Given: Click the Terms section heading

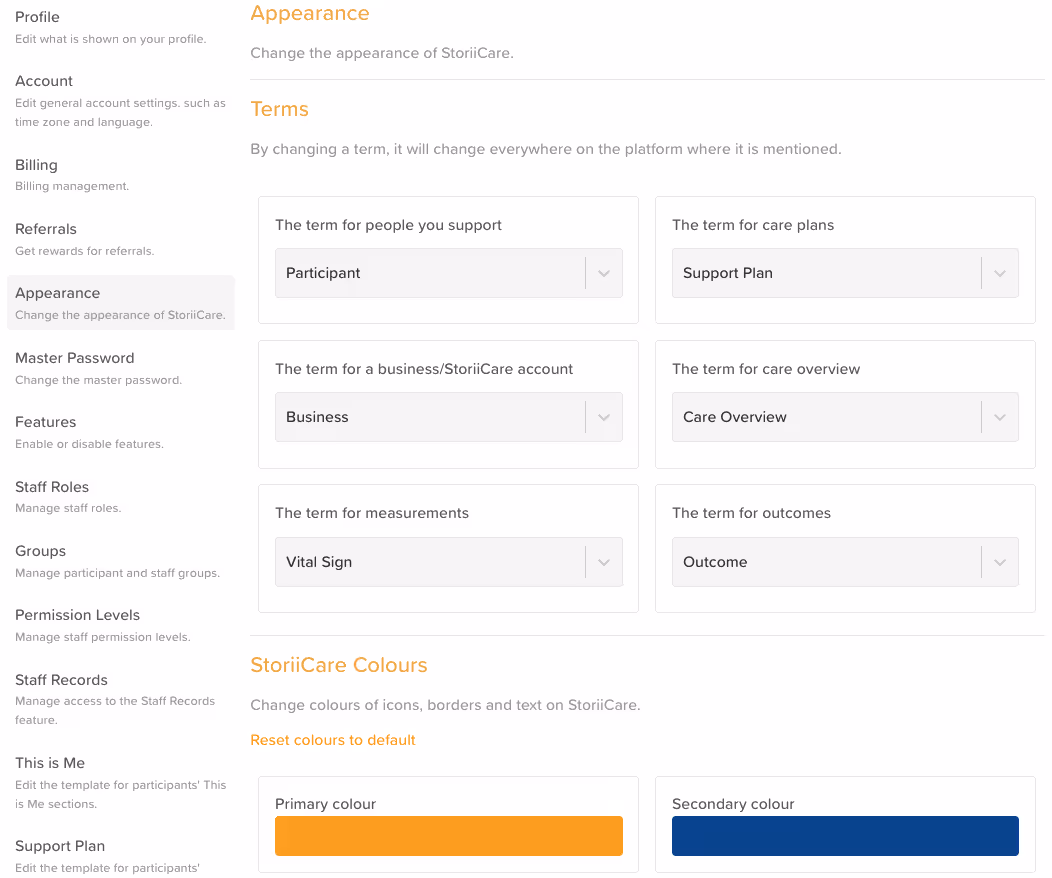Looking at the screenshot, I should (x=279, y=109).
